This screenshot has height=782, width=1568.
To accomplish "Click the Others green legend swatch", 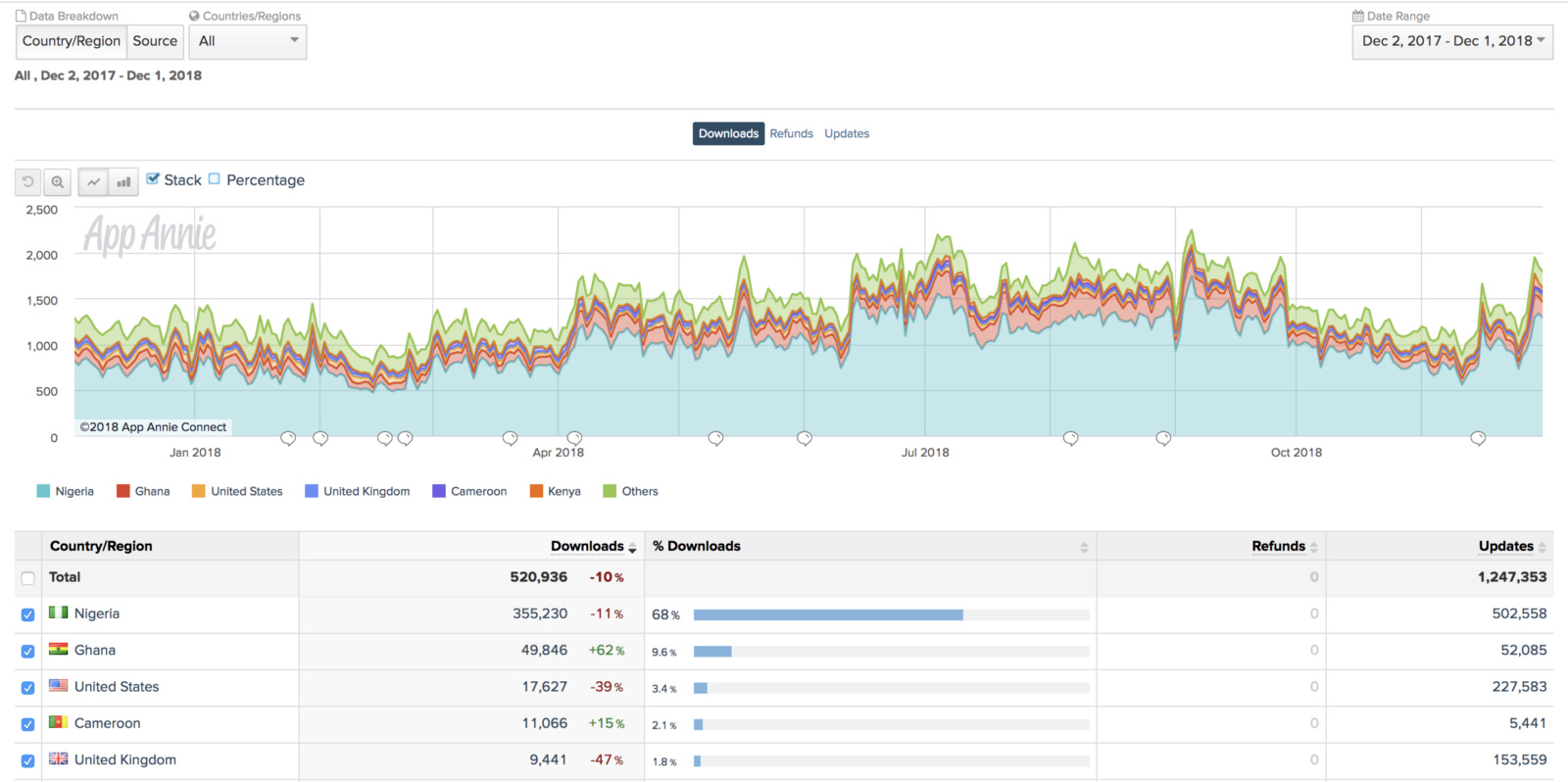I will point(610,491).
